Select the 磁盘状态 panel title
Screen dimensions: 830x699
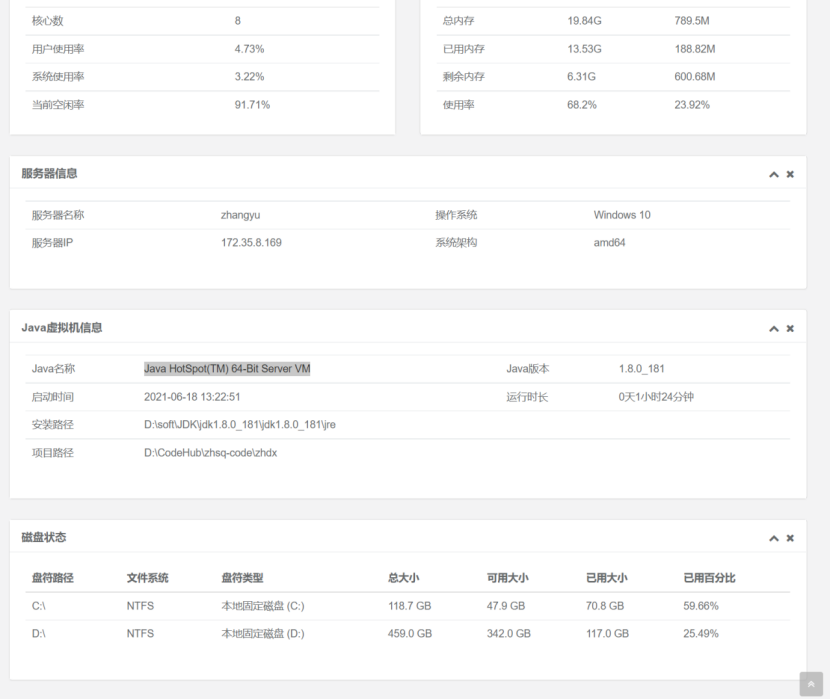[44, 537]
